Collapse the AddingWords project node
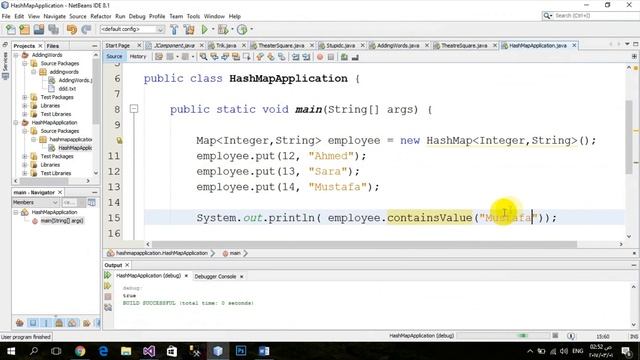 (16, 55)
